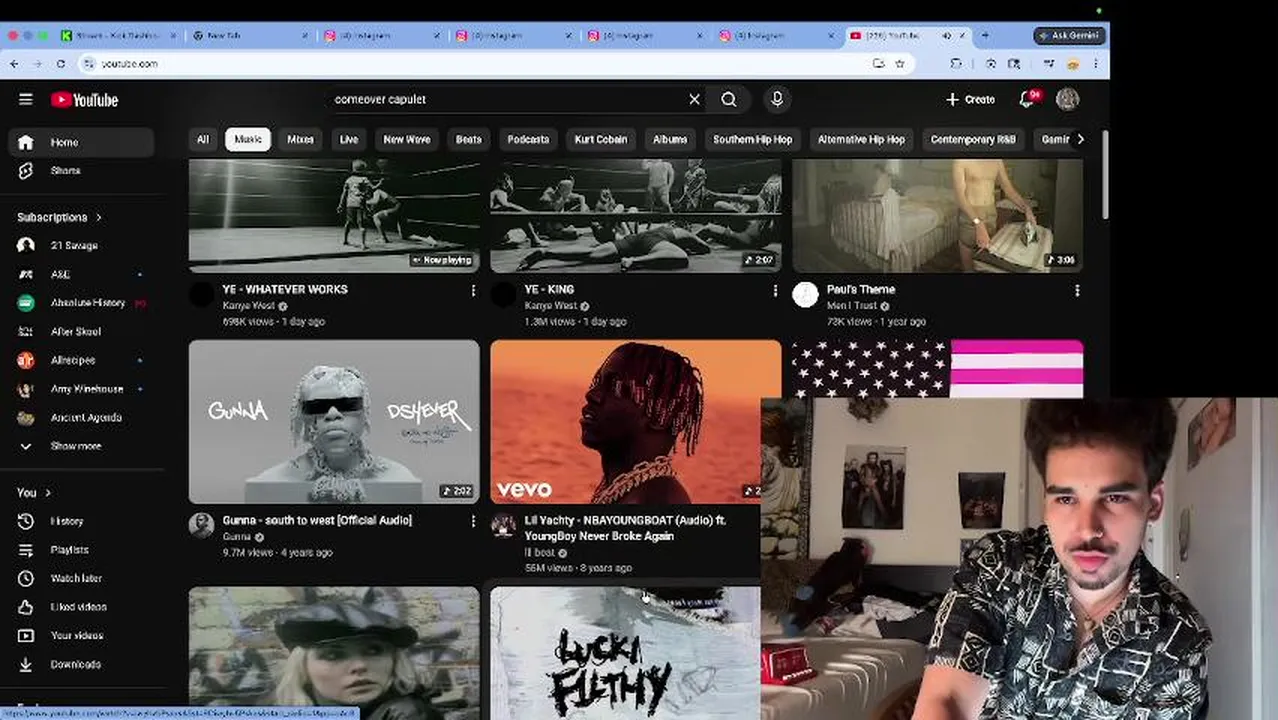Open the Ancient Agenda subscription
This screenshot has height=720, width=1278.
pyautogui.click(x=82, y=417)
